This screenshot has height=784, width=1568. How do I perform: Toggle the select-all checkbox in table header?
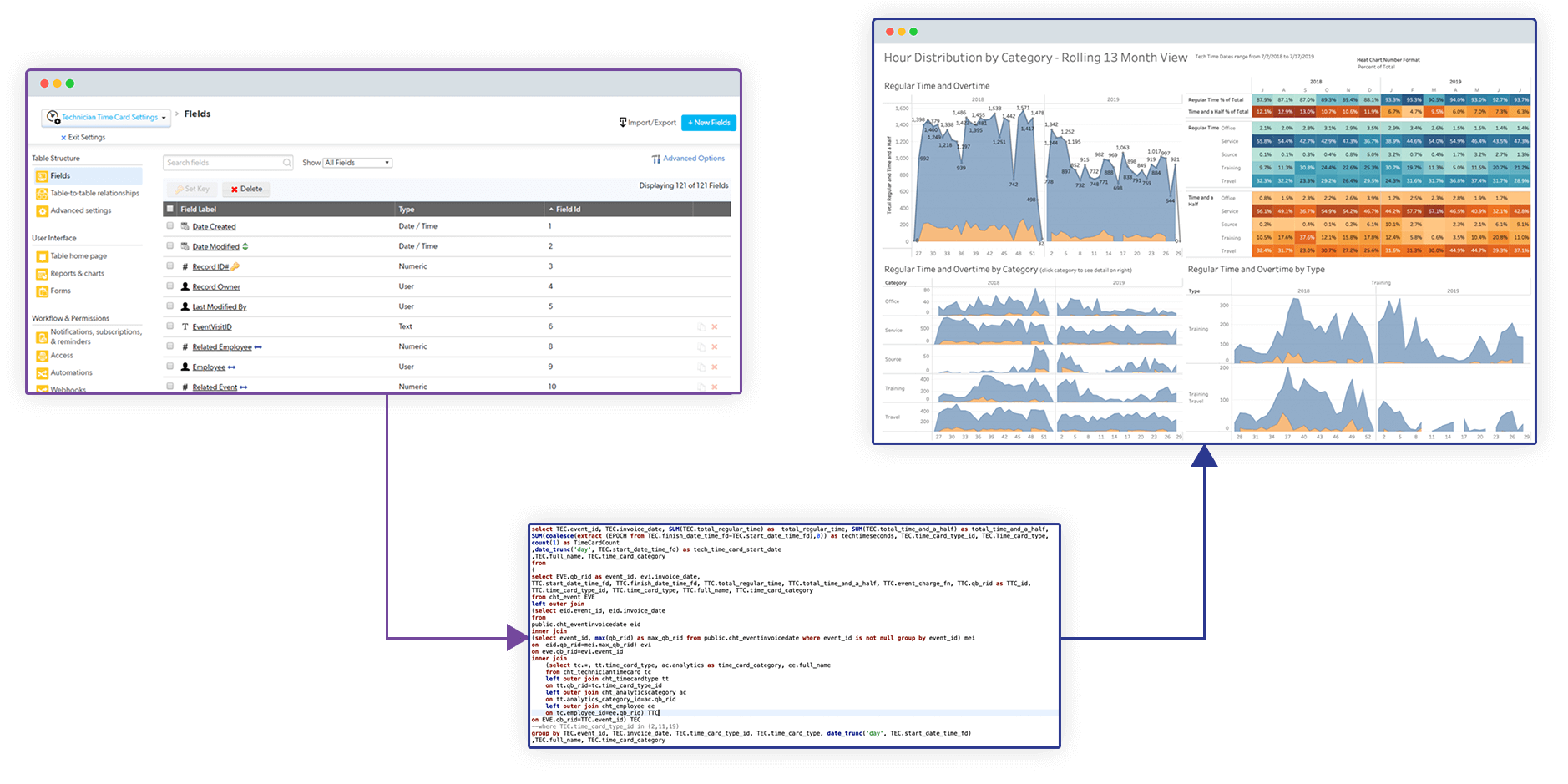[x=170, y=210]
